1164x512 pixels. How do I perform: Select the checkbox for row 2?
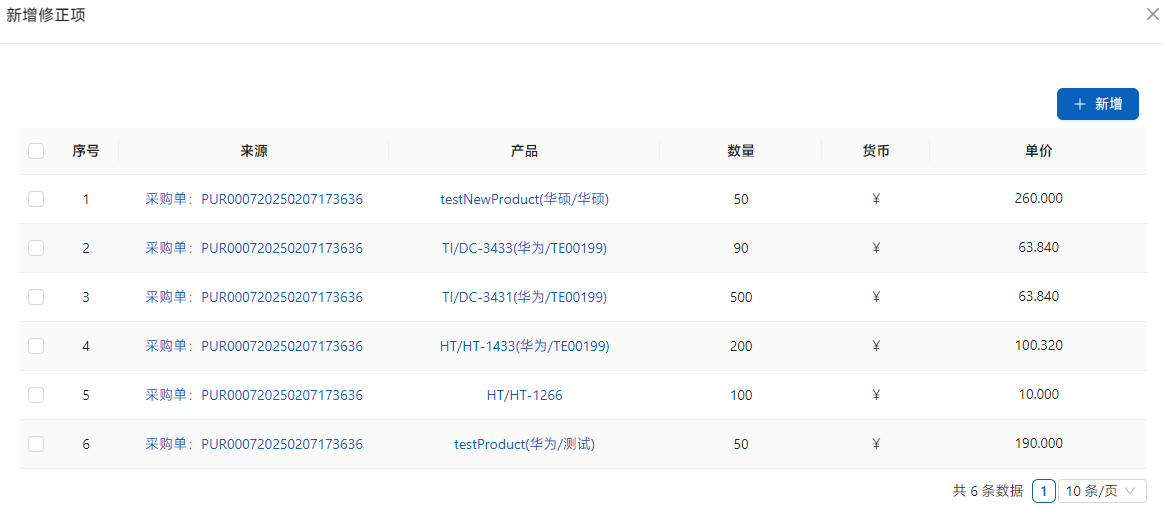[36, 248]
